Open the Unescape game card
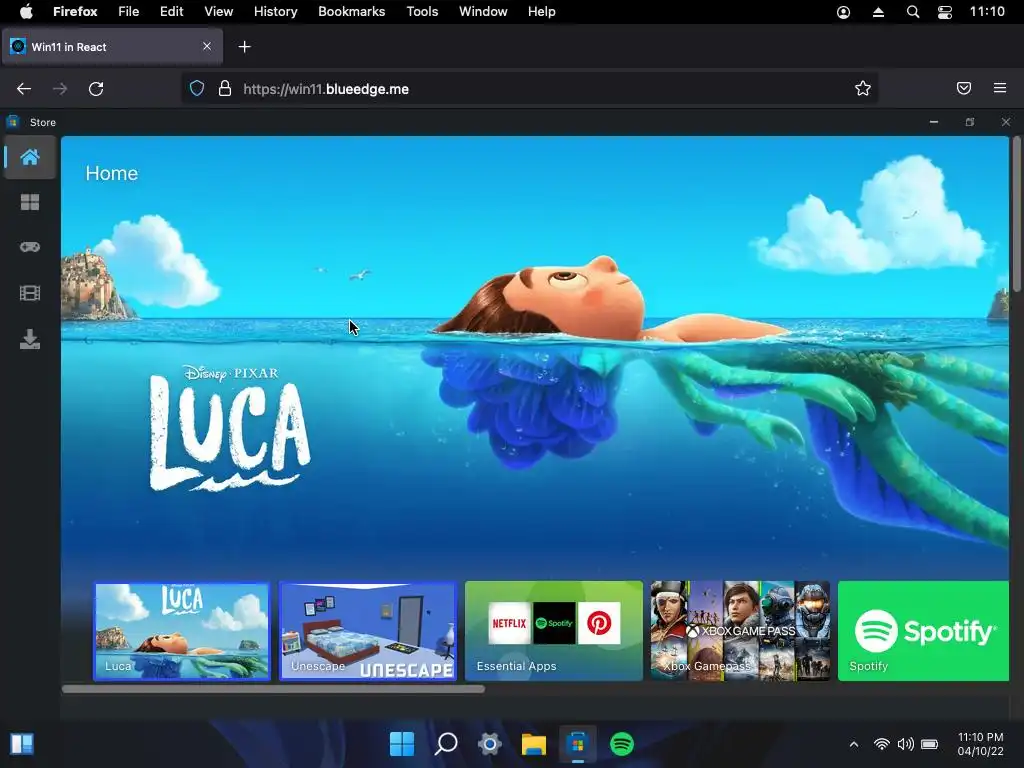Screen dimensions: 1024x768 (368, 631)
